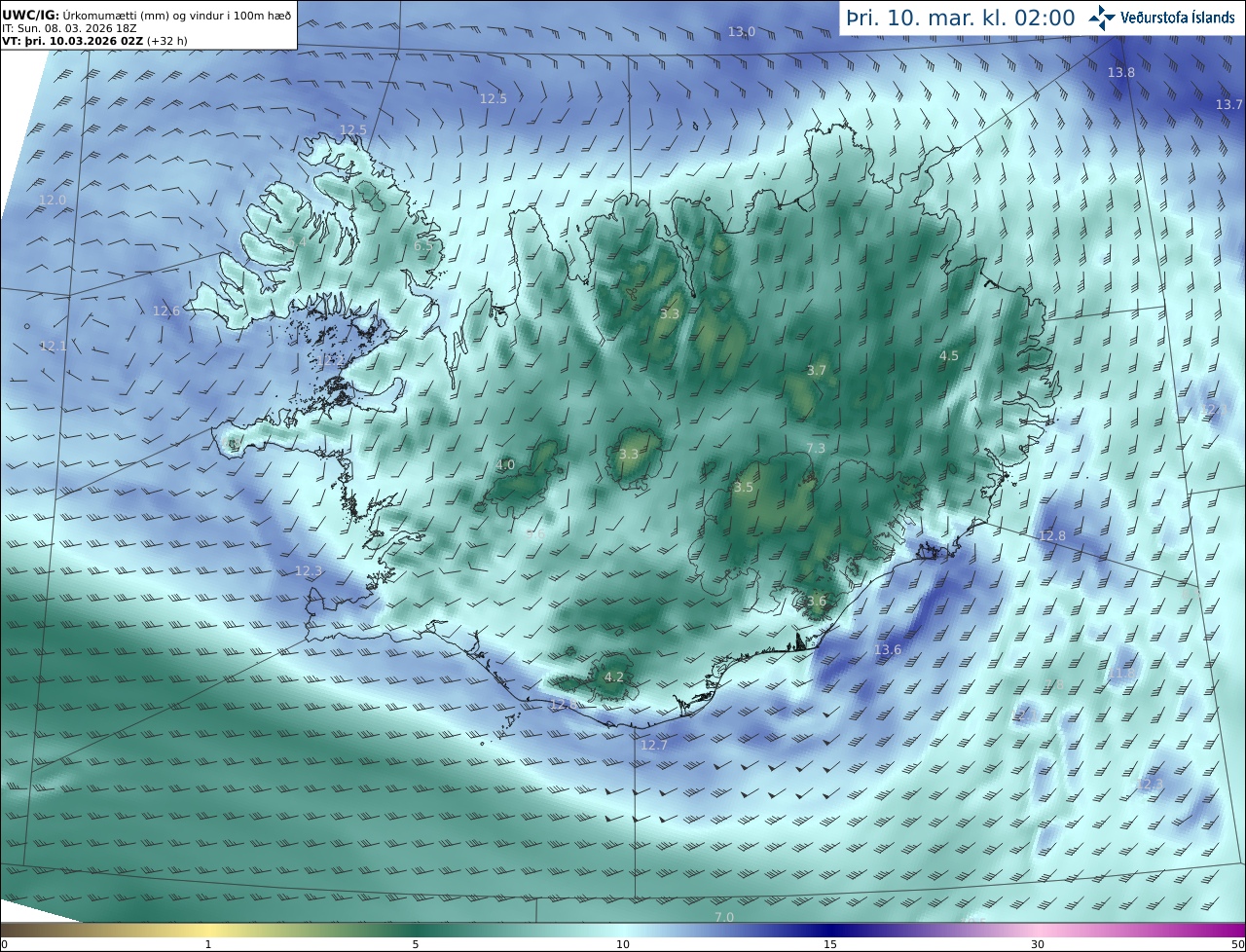Click the '12.7' value on the map
1246x952 pixels.
654,746
